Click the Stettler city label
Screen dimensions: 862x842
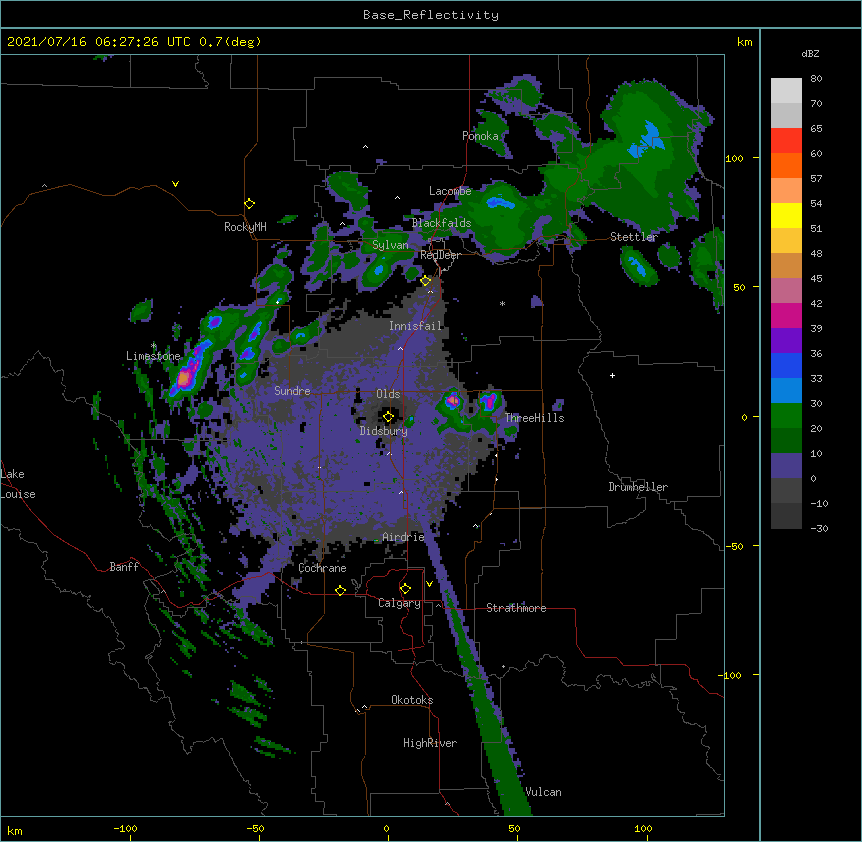pos(634,237)
